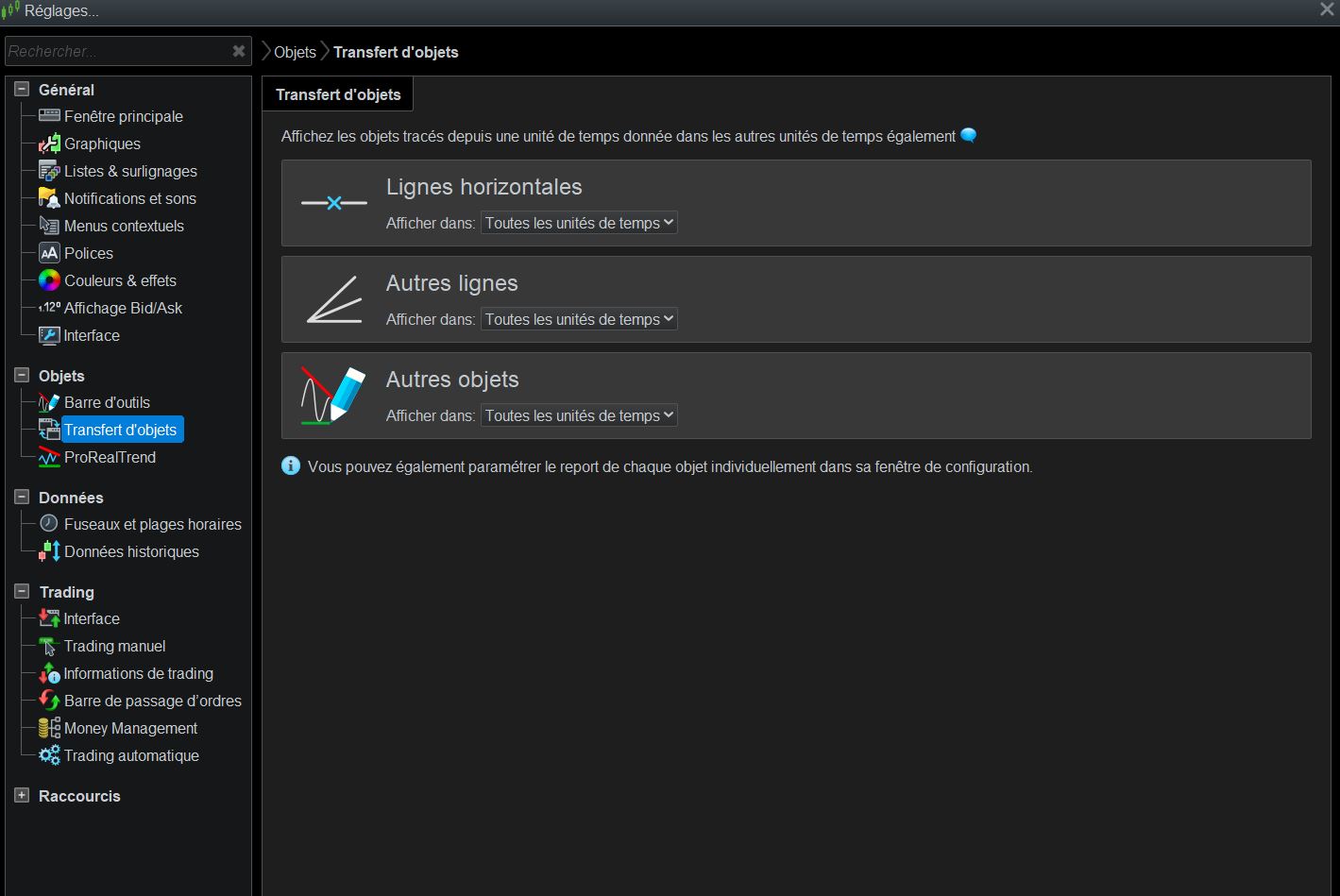This screenshot has width=1340, height=896.
Task: Expand the Raccourcis section
Action: [x=22, y=796]
